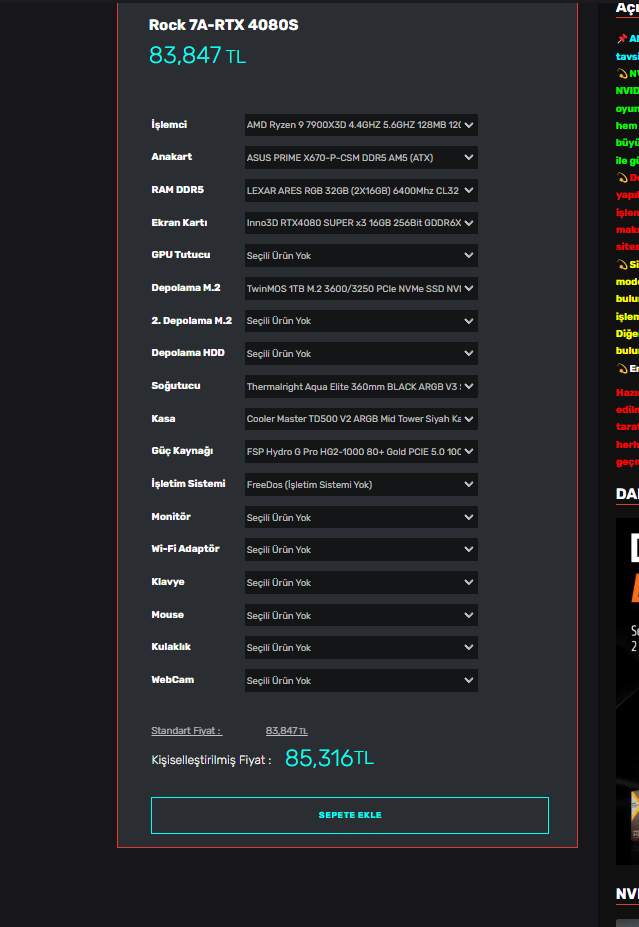Open the WebCam dropdown
This screenshot has width=639, height=927.
pyautogui.click(x=361, y=681)
